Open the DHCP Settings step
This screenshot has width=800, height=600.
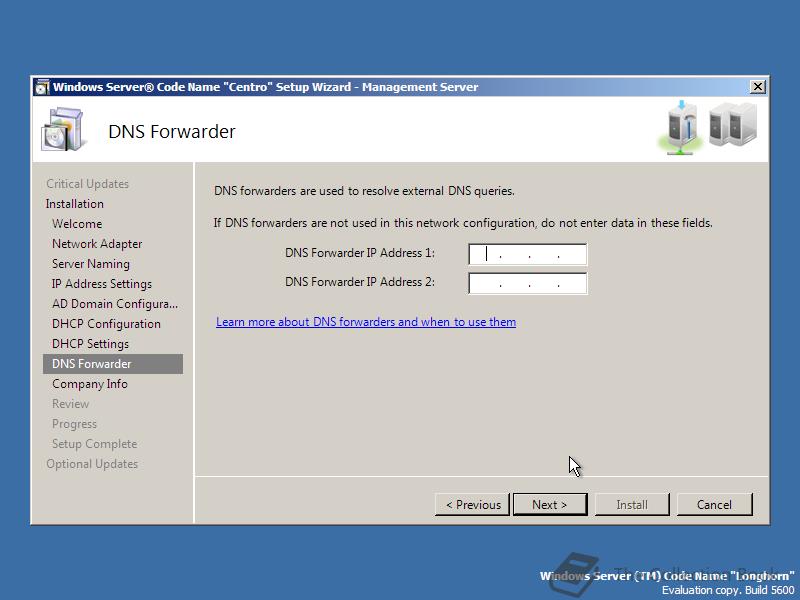point(90,344)
